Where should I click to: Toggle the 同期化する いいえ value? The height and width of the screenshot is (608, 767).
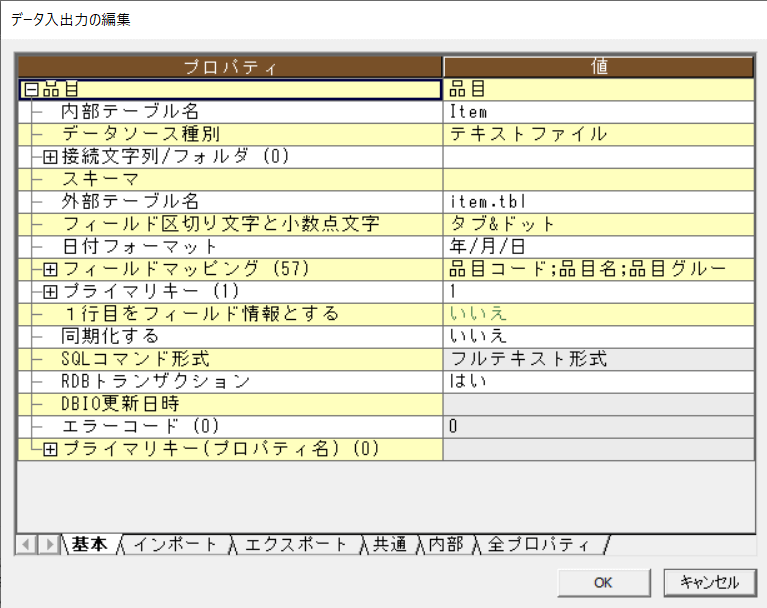click(x=599, y=337)
